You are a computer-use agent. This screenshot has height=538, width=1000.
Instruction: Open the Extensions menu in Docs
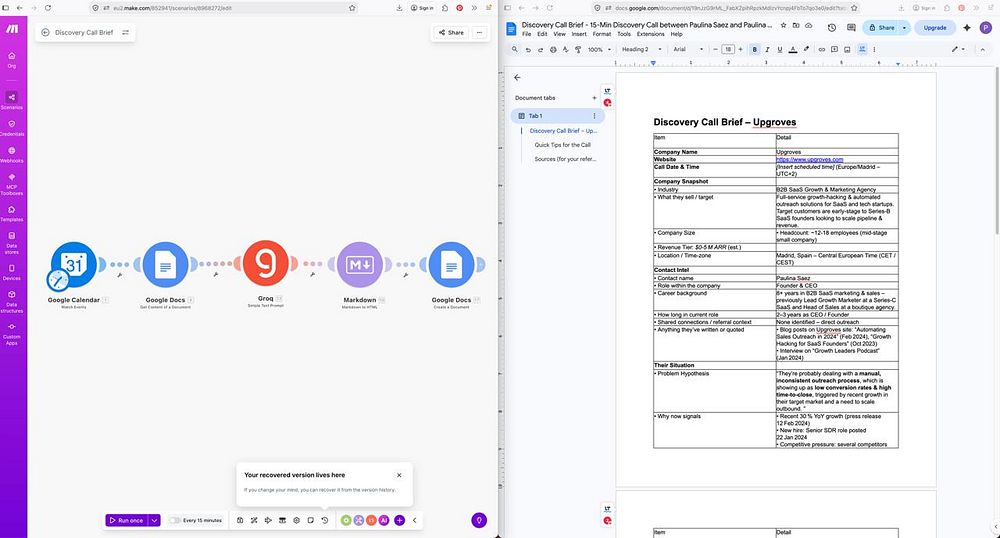[x=651, y=34]
